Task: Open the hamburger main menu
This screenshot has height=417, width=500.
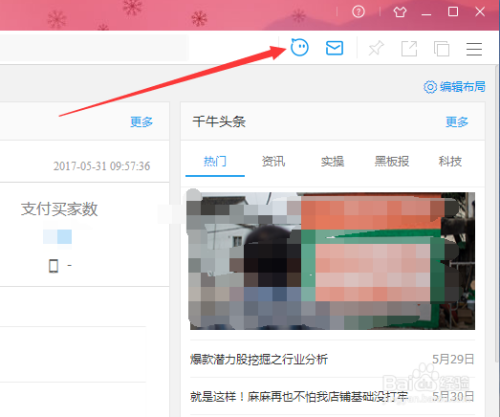Action: pyautogui.click(x=474, y=49)
